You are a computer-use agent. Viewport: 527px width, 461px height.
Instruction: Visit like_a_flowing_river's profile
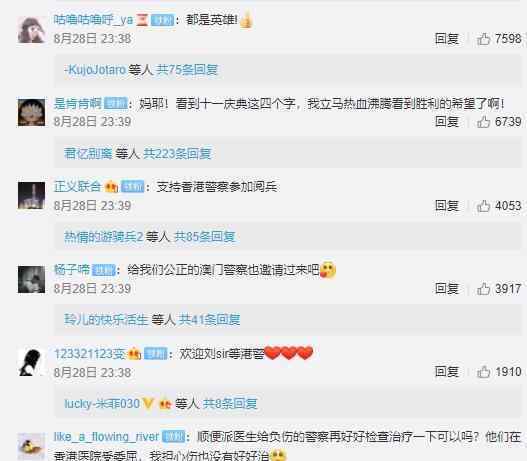click(x=106, y=437)
